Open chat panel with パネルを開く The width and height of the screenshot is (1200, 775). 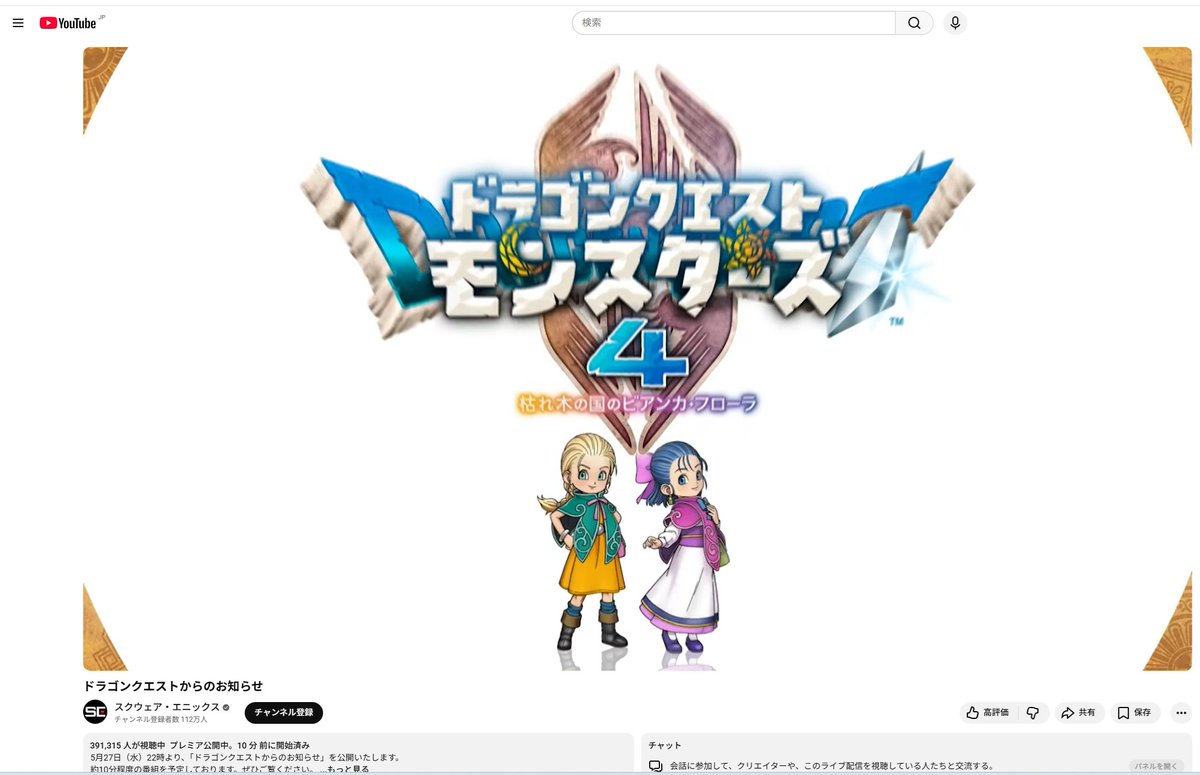point(1156,766)
